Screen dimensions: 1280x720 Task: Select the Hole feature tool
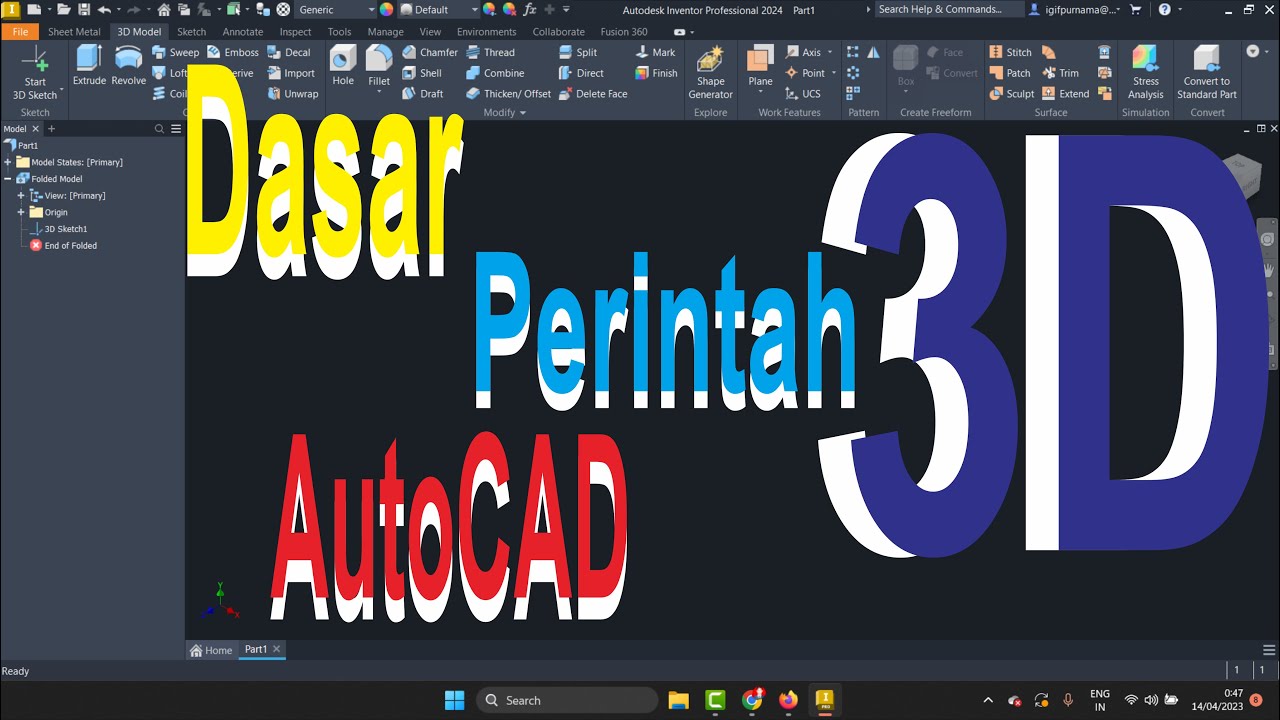pos(343,66)
